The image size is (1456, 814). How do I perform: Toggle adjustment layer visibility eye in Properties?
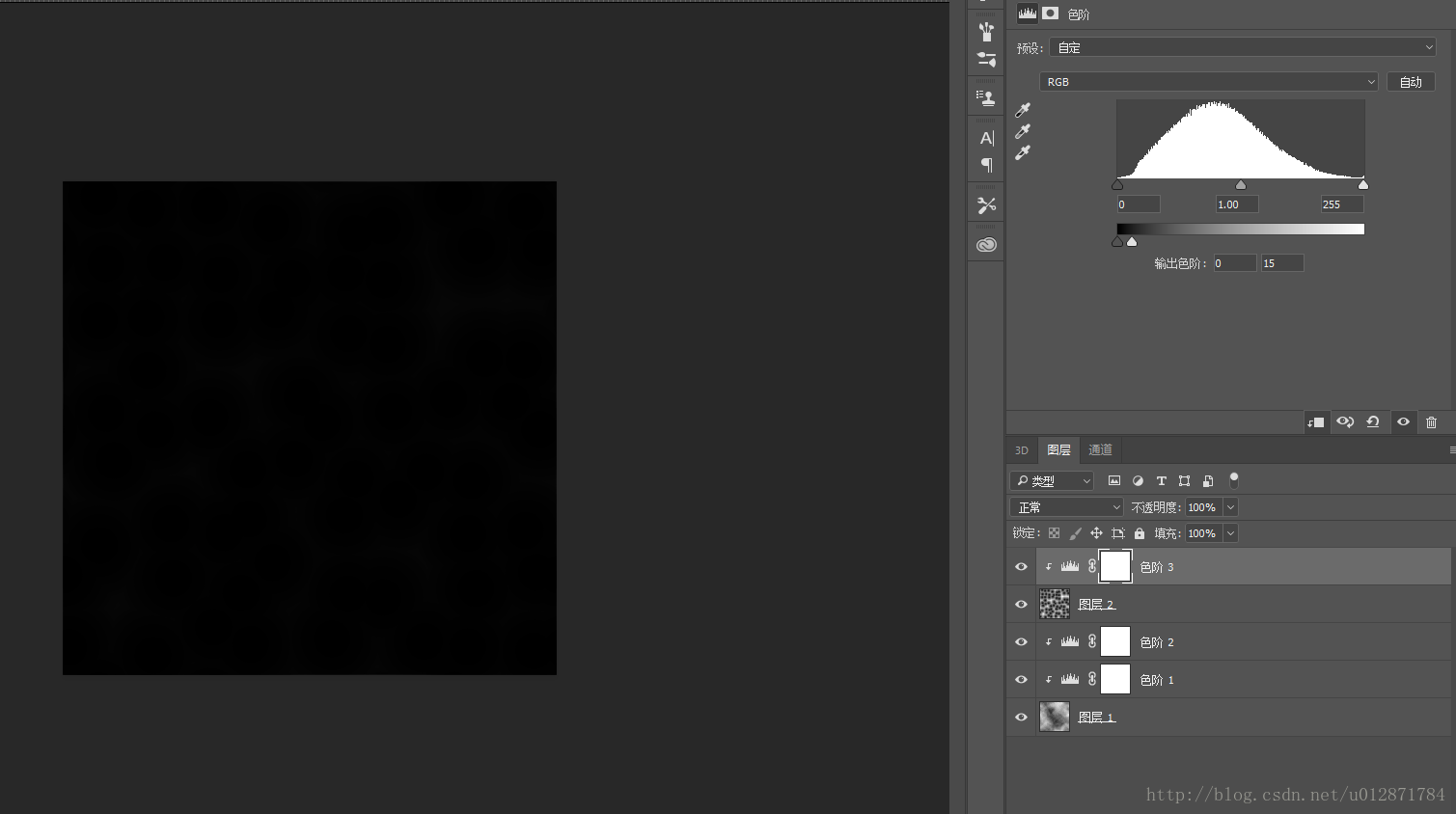point(1404,422)
